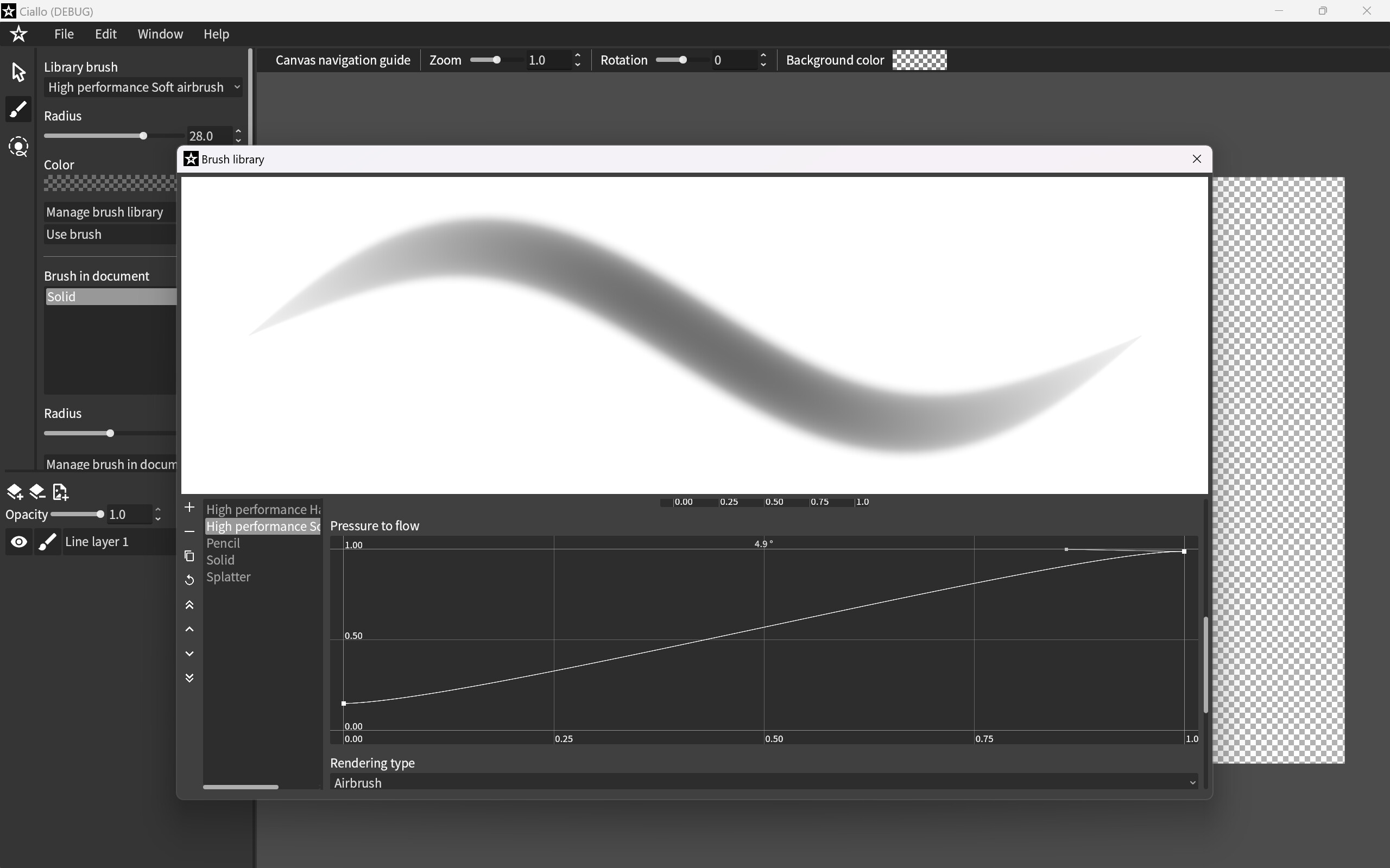Select the lasso fill tool below the brush

pyautogui.click(x=18, y=147)
